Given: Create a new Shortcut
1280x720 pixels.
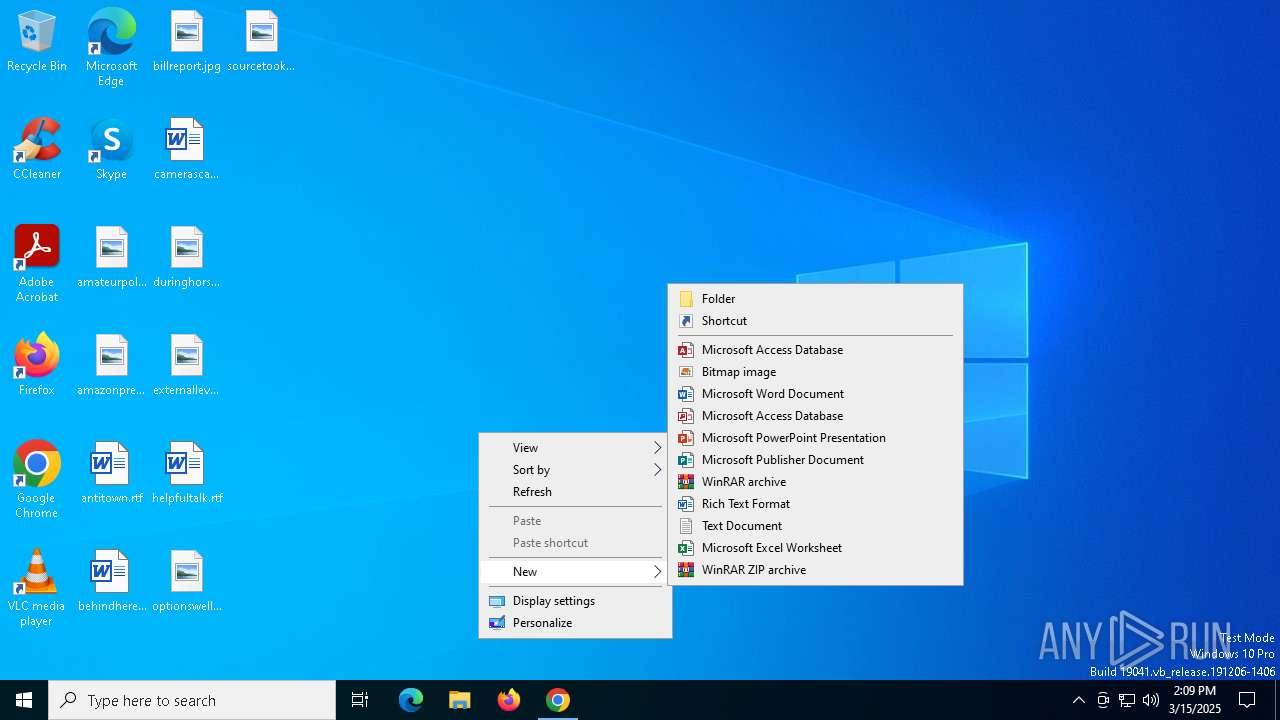Looking at the screenshot, I should click(x=815, y=321).
